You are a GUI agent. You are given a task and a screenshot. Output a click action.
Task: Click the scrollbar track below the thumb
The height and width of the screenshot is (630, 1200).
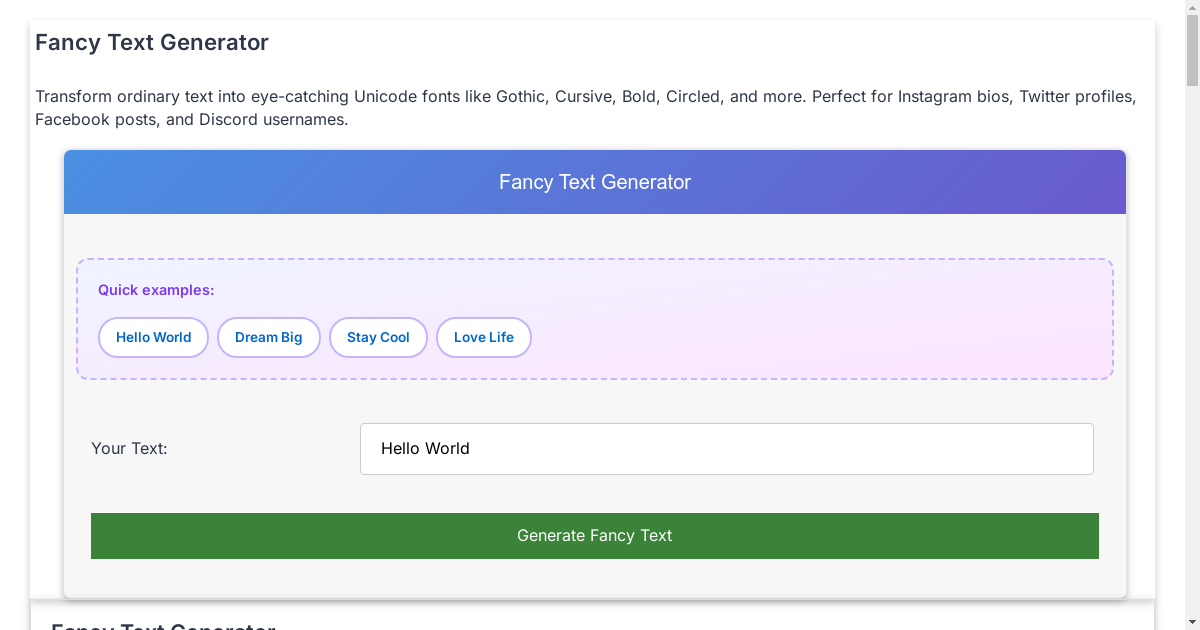pyautogui.click(x=1192, y=300)
